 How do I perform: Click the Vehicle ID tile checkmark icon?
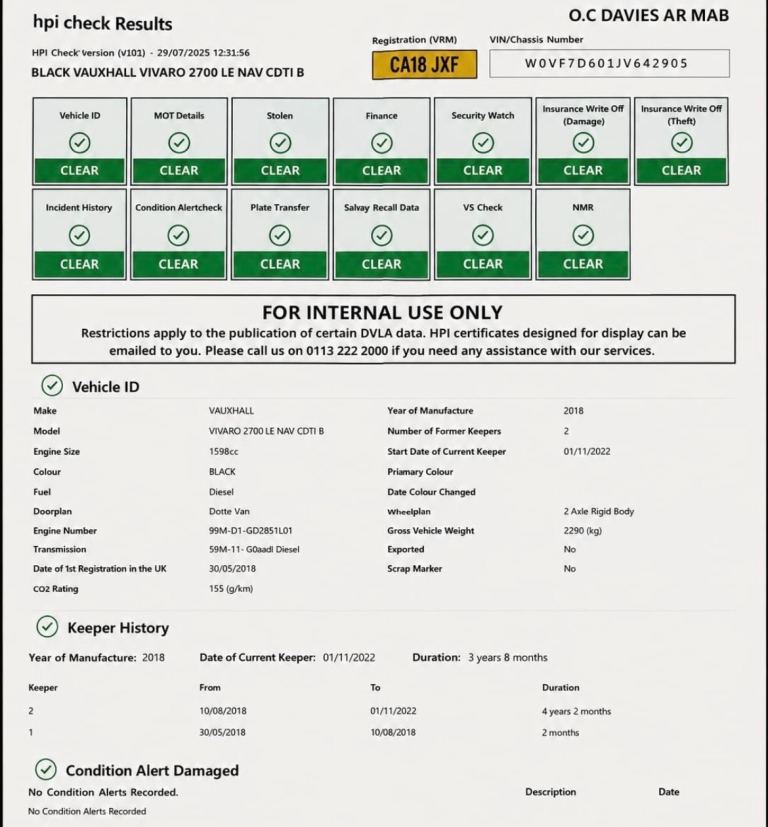point(80,143)
